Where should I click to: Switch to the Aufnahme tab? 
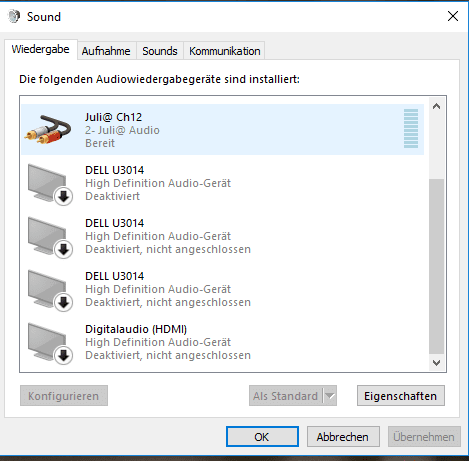pyautogui.click(x=106, y=51)
